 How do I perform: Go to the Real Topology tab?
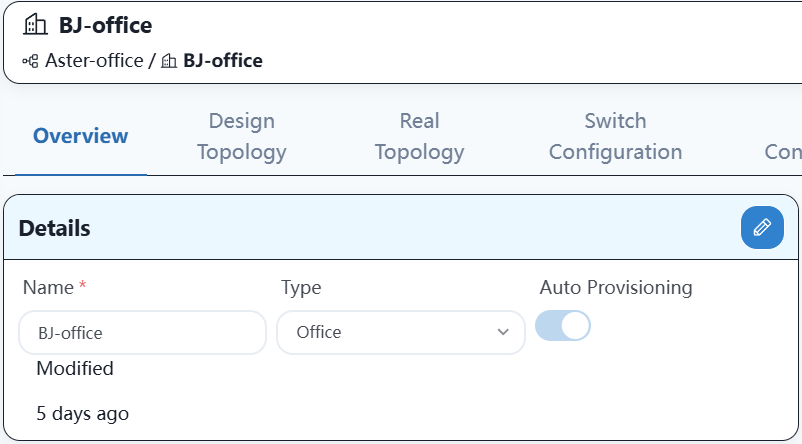click(419, 136)
